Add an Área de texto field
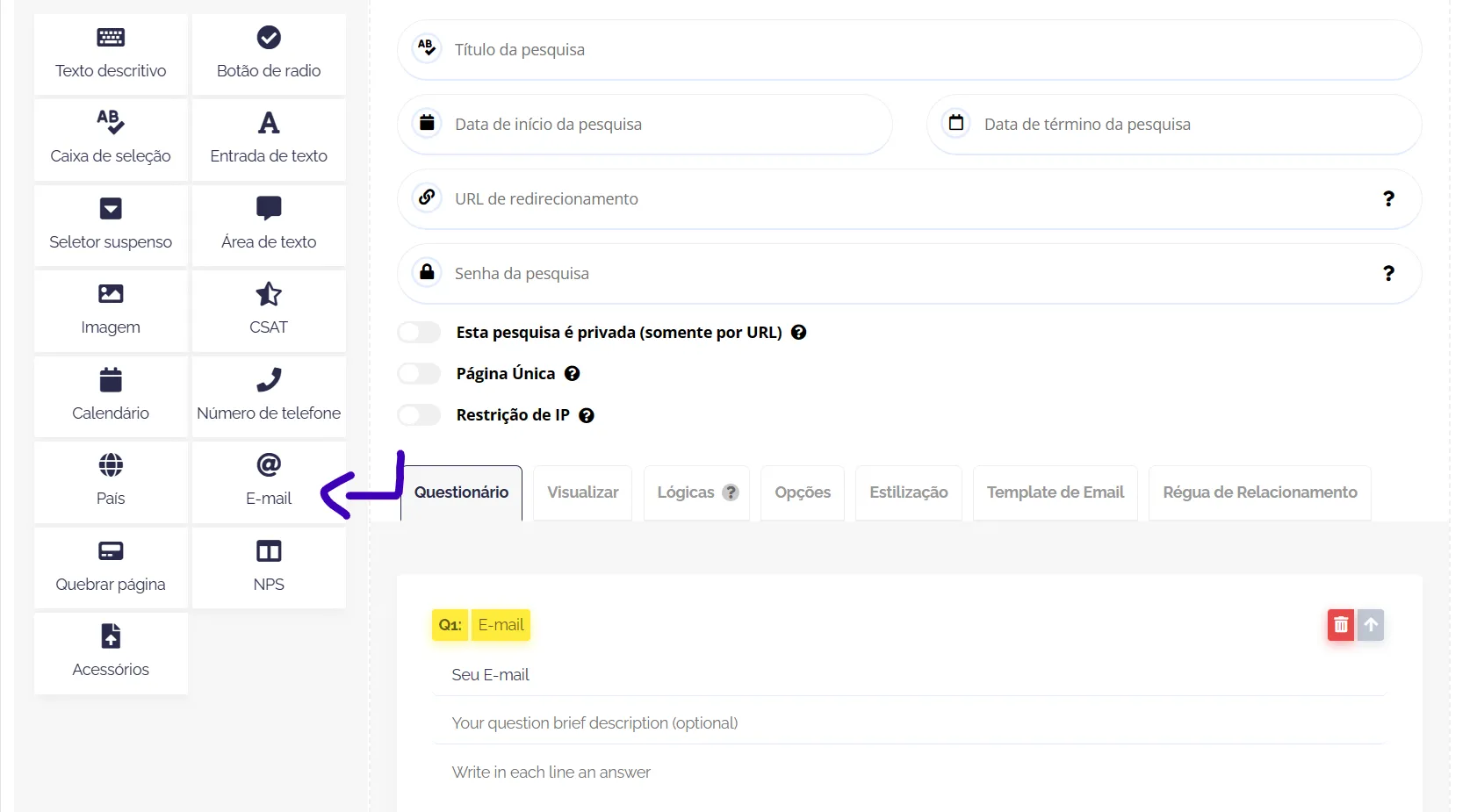 269,226
